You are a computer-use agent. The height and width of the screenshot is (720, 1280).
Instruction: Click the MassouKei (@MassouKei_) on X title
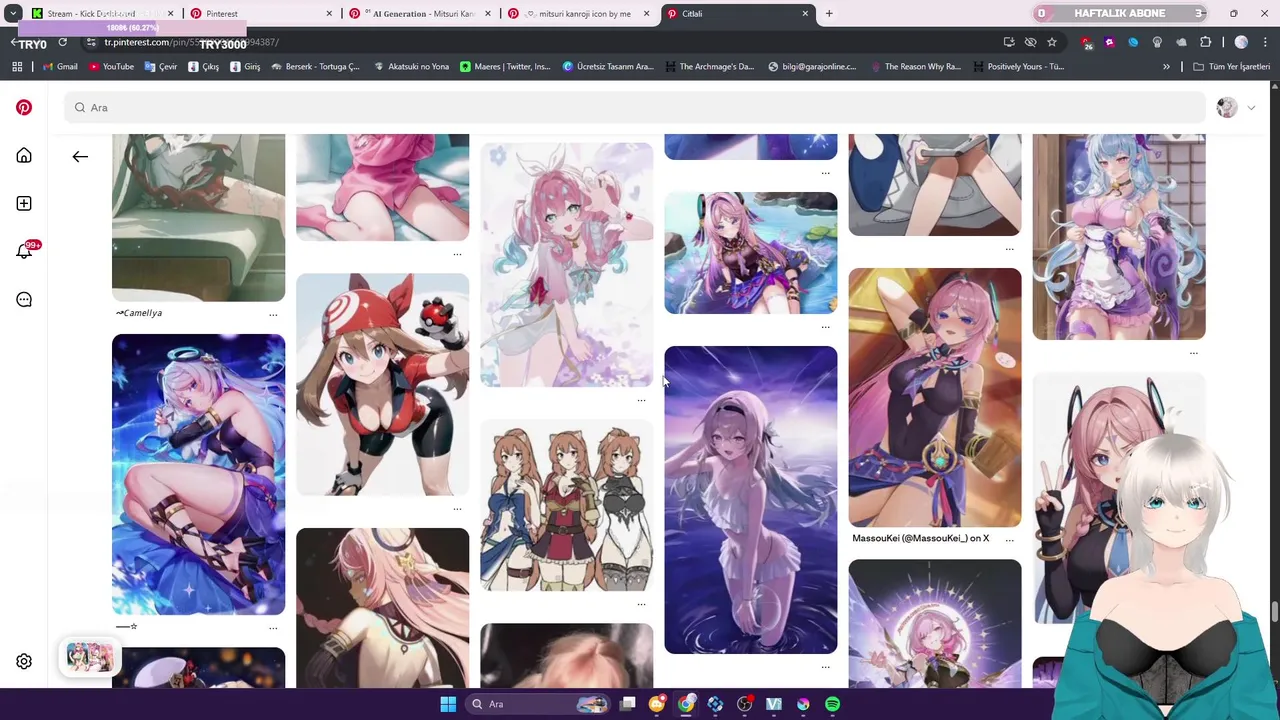pyautogui.click(x=920, y=538)
